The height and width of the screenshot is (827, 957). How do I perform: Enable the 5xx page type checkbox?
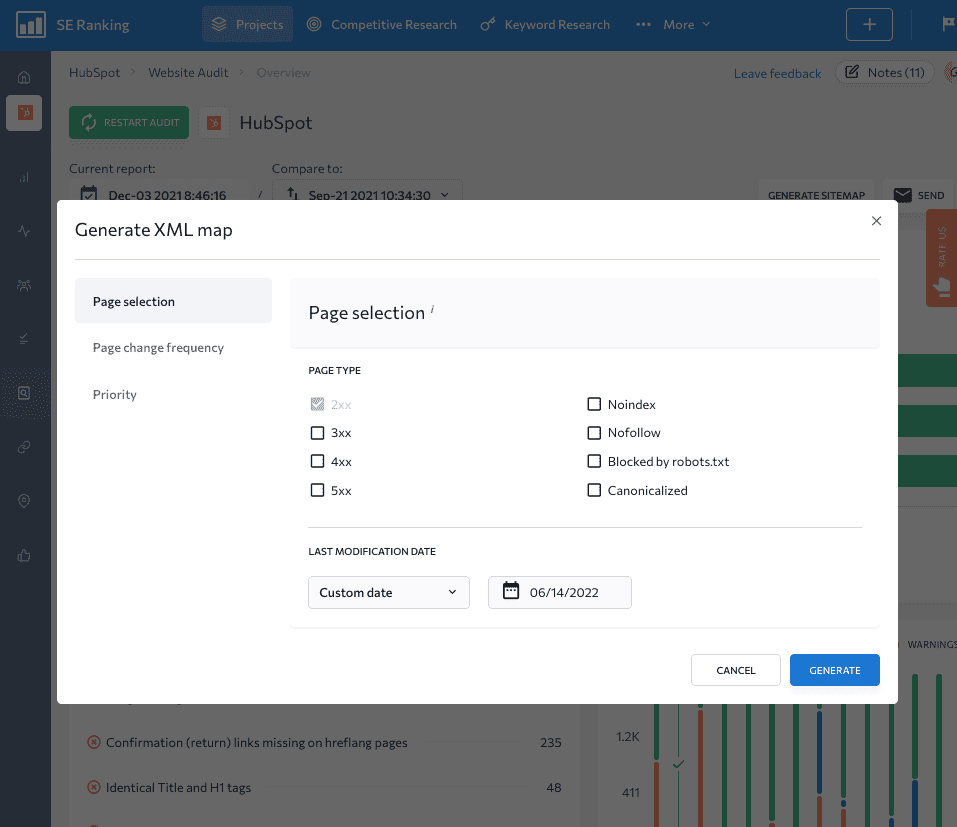point(317,490)
